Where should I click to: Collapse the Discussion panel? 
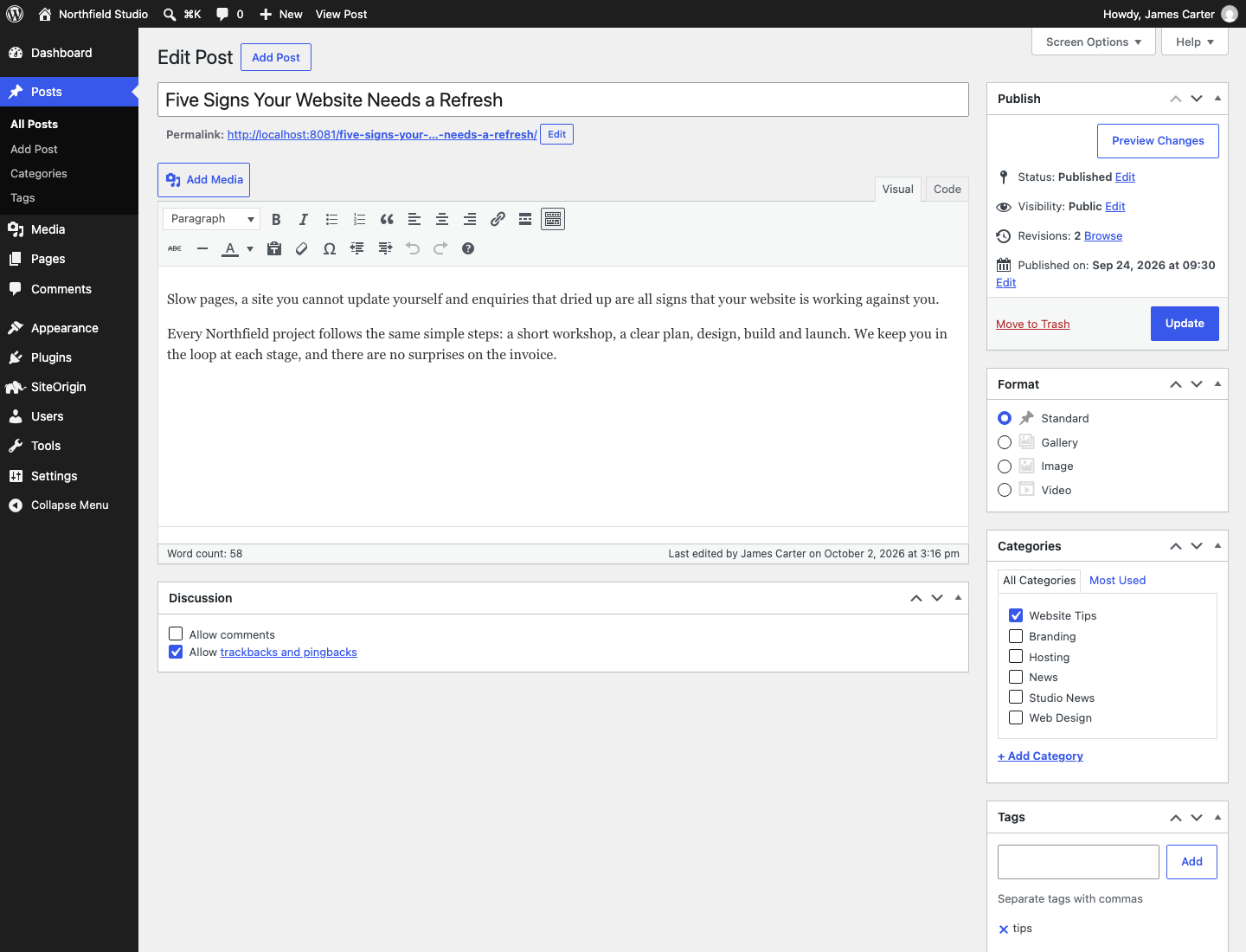click(x=958, y=598)
